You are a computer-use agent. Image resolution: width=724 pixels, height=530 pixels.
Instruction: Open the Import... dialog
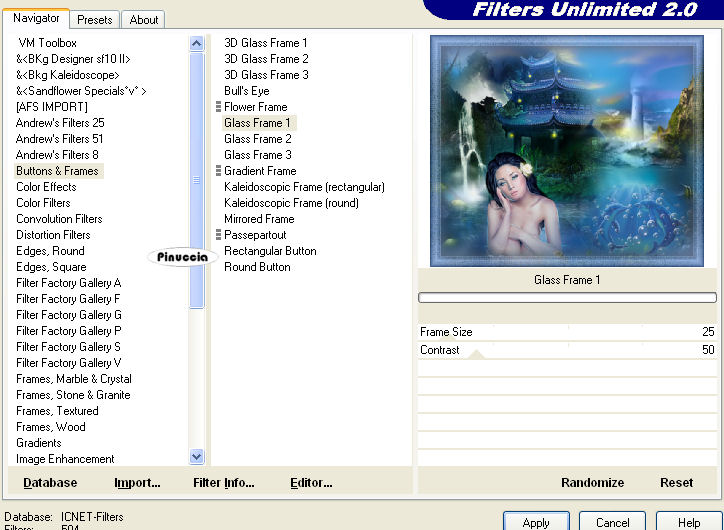tap(137, 482)
